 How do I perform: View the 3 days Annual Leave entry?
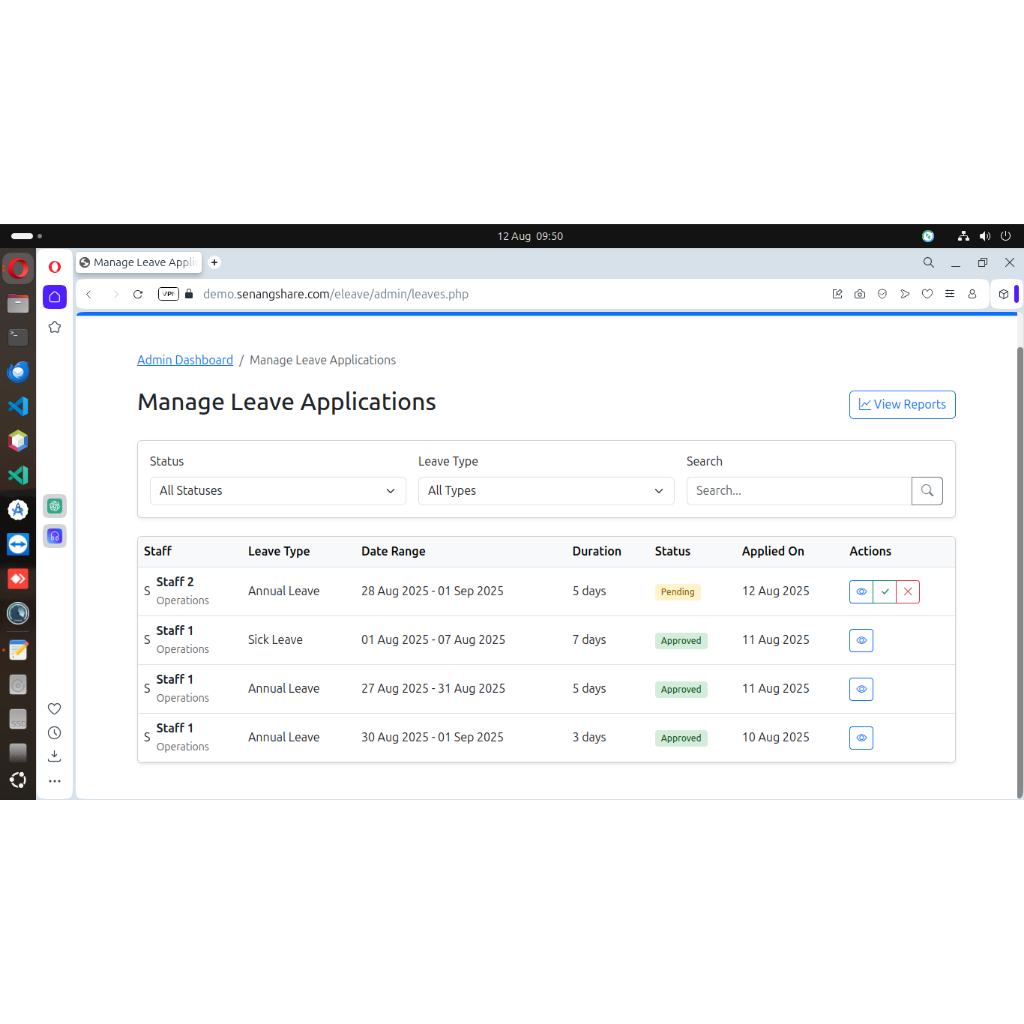tap(861, 738)
